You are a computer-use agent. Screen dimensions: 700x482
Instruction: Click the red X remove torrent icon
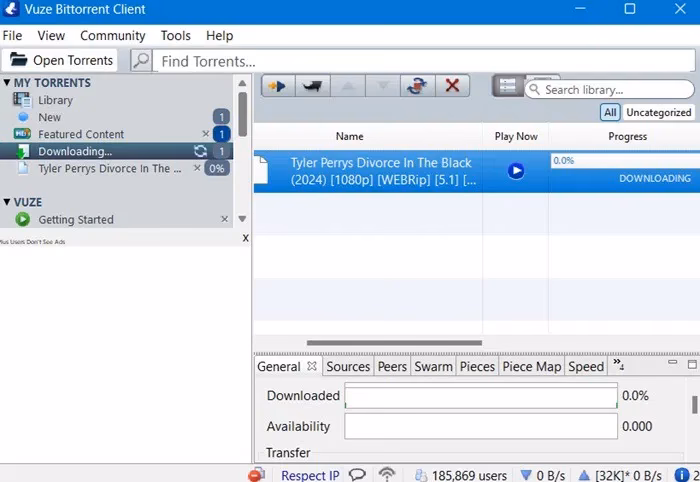(452, 86)
